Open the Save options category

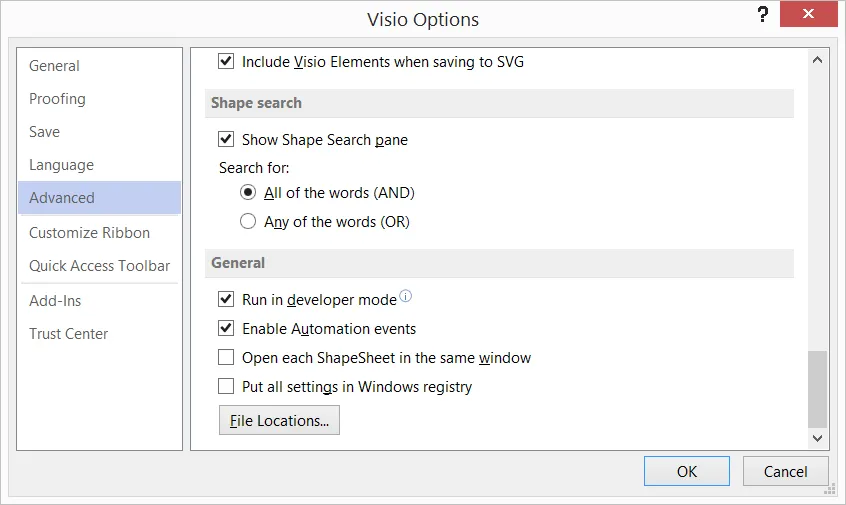99,132
